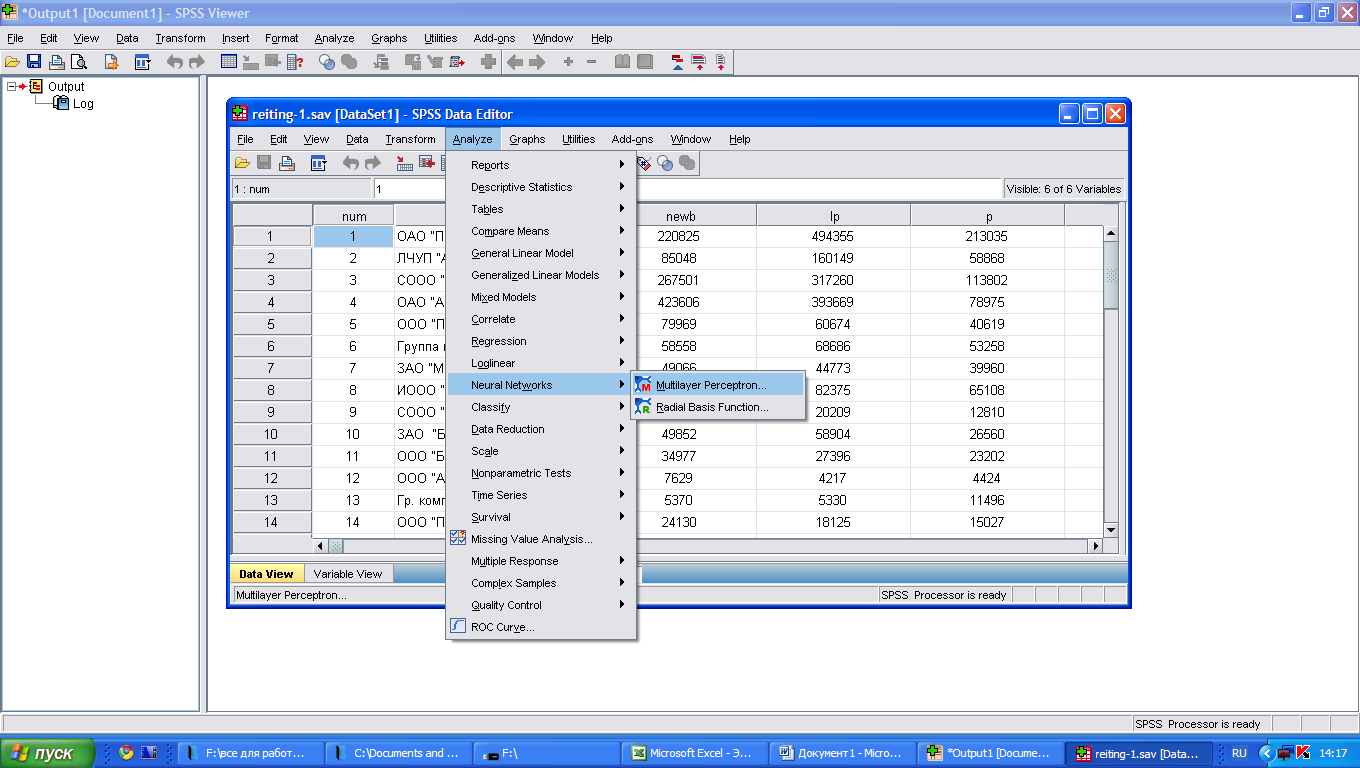
Task: Open Graphs menu in Data Editor
Action: click(x=527, y=139)
